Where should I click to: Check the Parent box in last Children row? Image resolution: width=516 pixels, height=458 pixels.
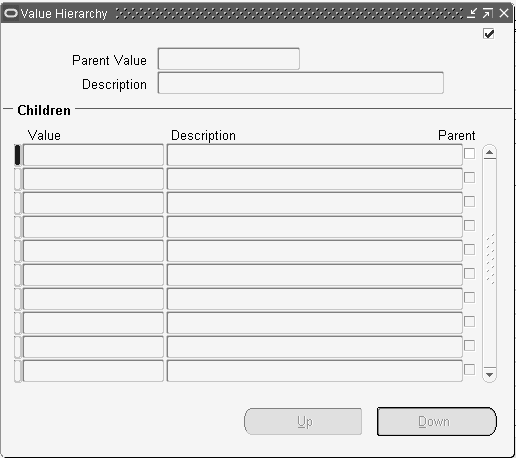point(469,370)
